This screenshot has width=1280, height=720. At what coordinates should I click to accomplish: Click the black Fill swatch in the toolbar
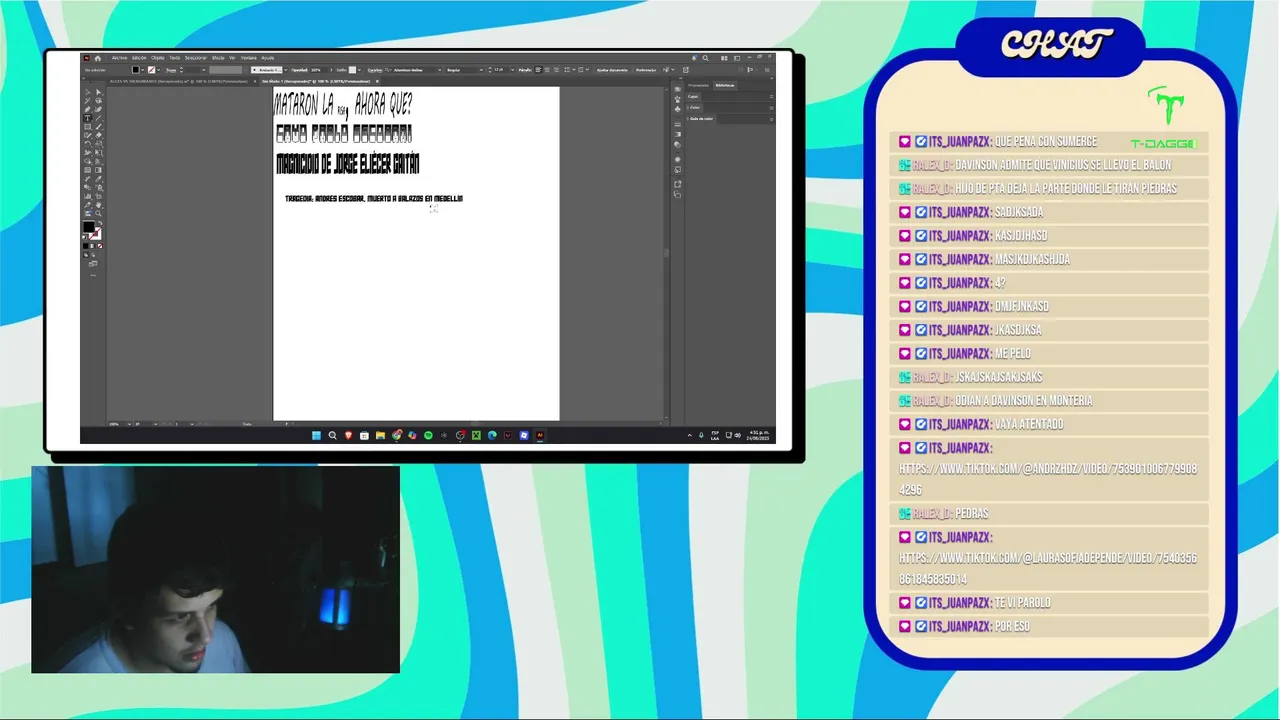(x=88, y=226)
